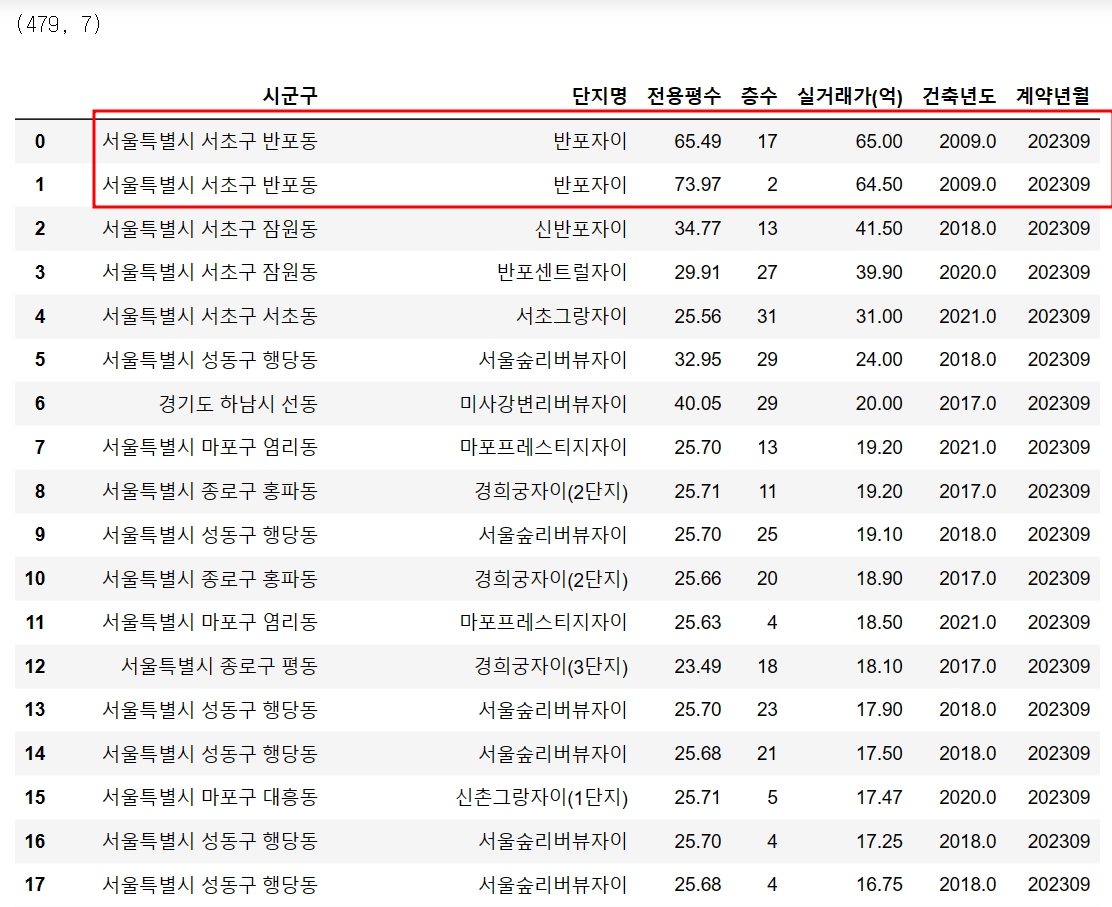Click price value 18.50
1112x907 pixels.
pyautogui.click(x=879, y=623)
